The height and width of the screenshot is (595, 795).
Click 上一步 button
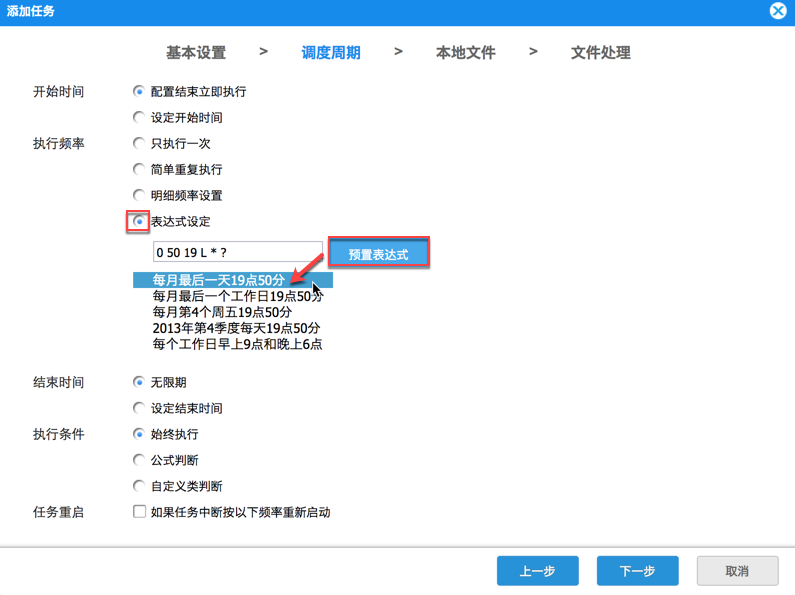tap(537, 571)
